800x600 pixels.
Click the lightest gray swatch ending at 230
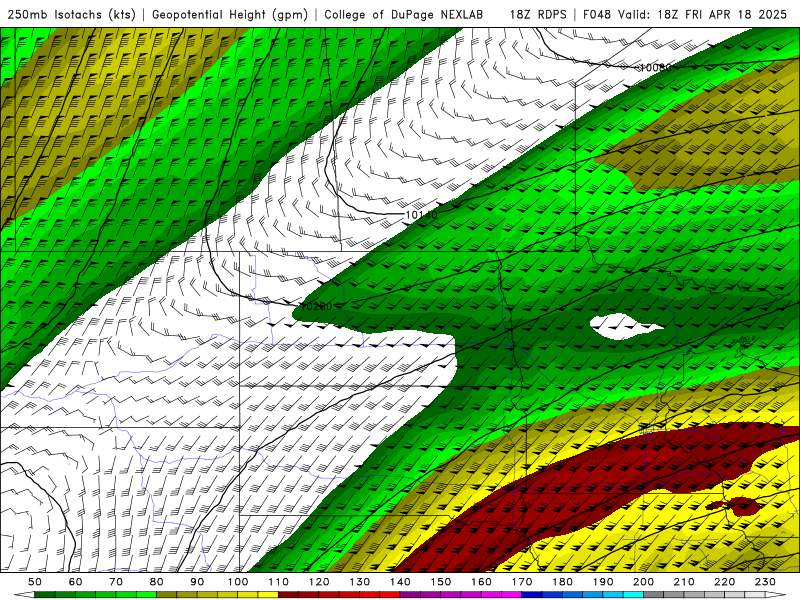(755, 595)
